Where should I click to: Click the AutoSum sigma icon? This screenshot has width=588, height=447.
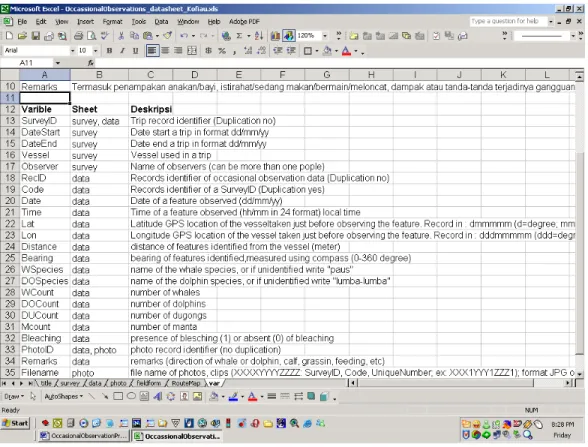[x=239, y=36]
